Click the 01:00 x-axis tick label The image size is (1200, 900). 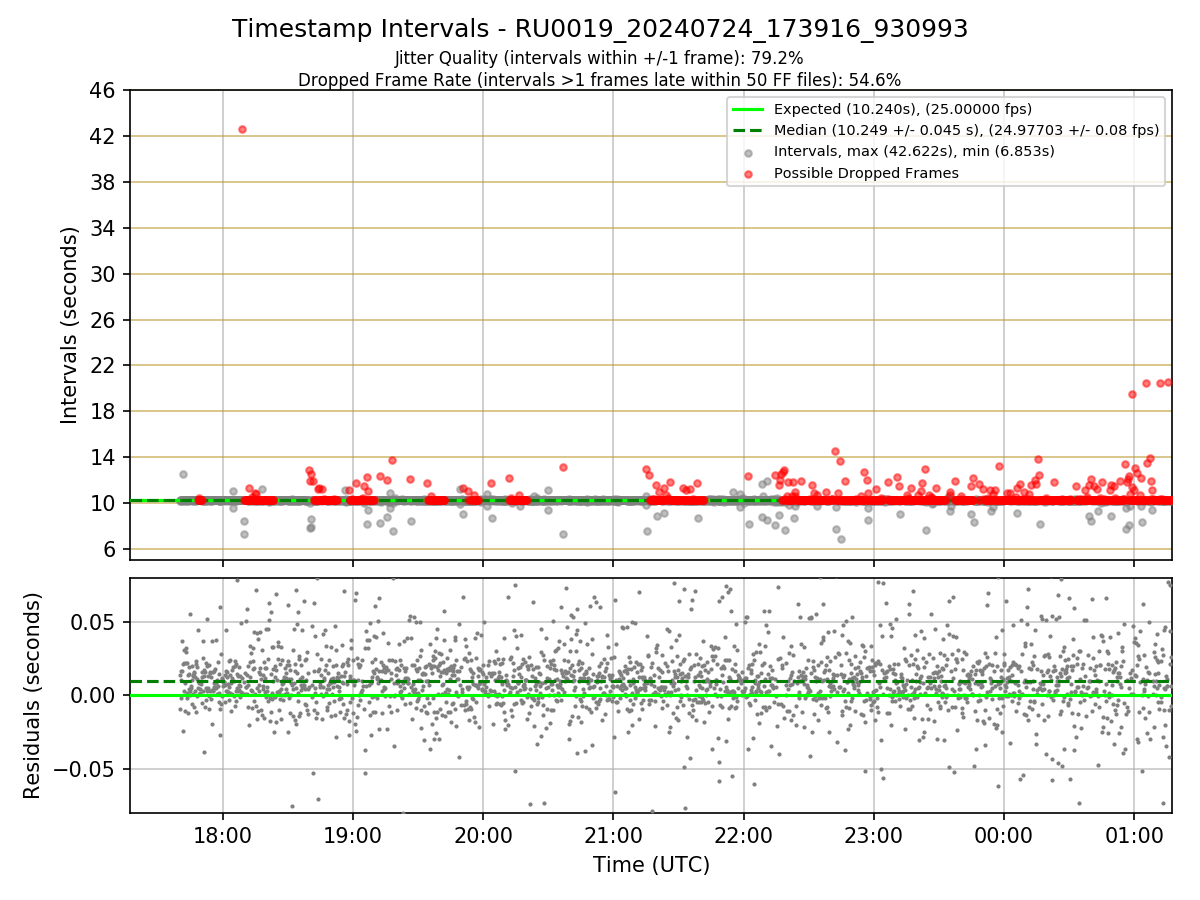point(1134,834)
